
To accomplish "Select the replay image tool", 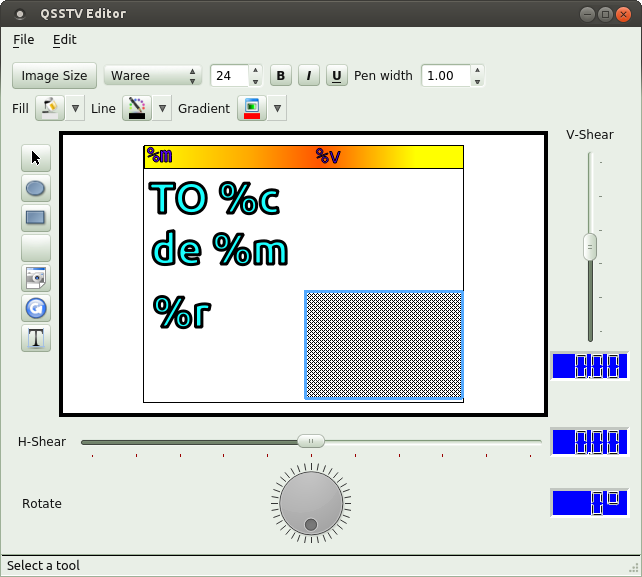I will [x=36, y=308].
